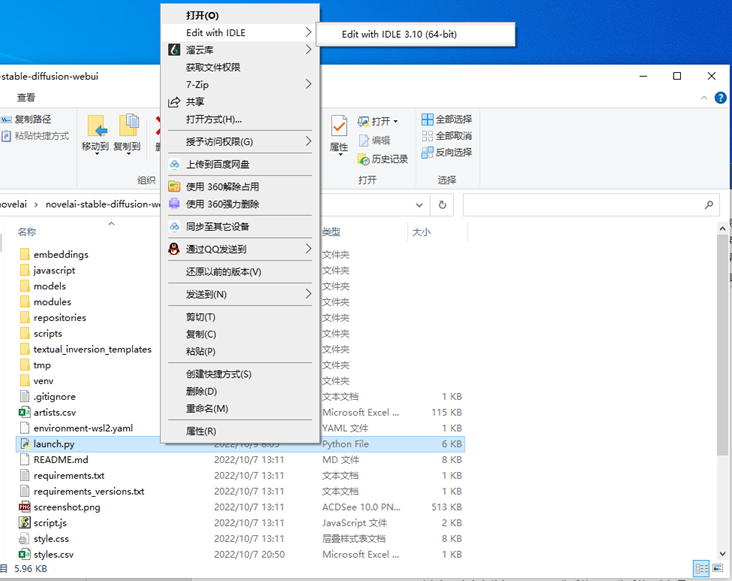
Task: Open address bar history dropdown chevron
Action: point(419,205)
